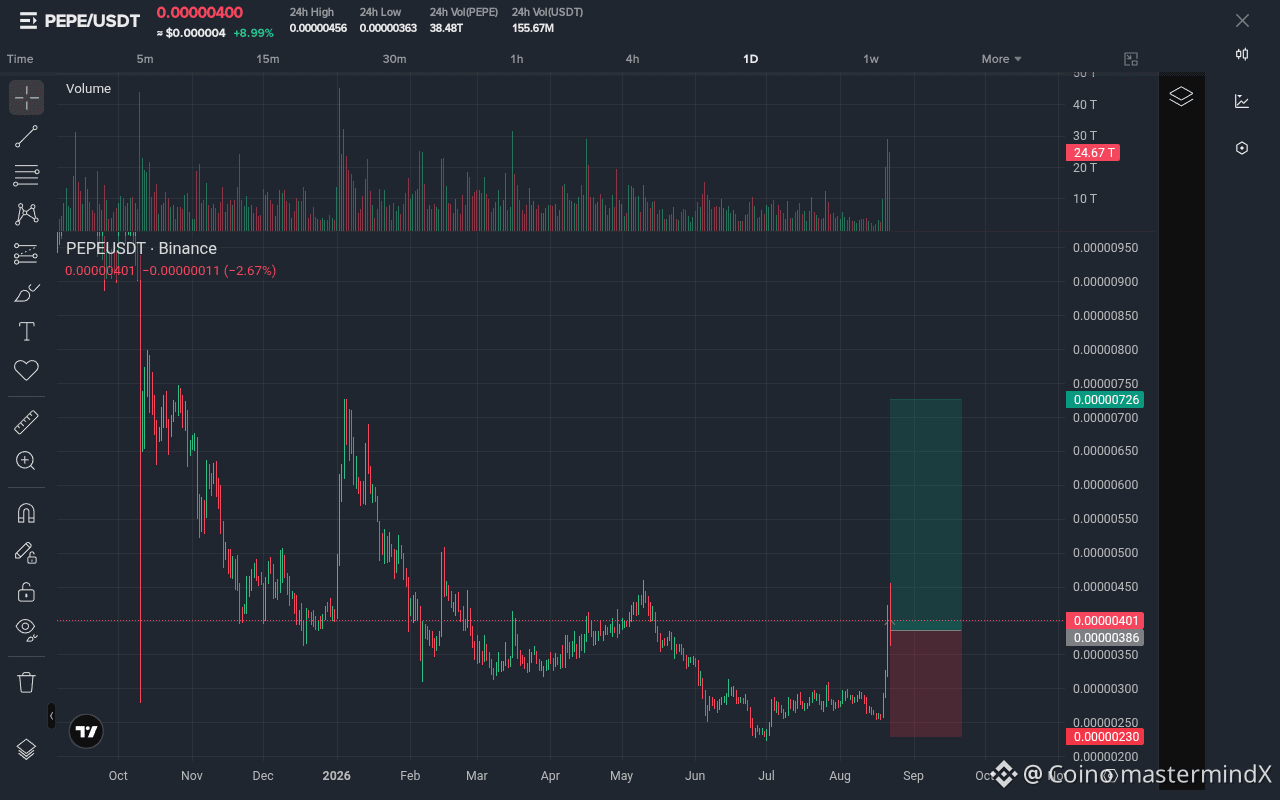The width and height of the screenshot is (1280, 800).
Task: Click the TradingView logo on the chart
Action: [x=87, y=732]
